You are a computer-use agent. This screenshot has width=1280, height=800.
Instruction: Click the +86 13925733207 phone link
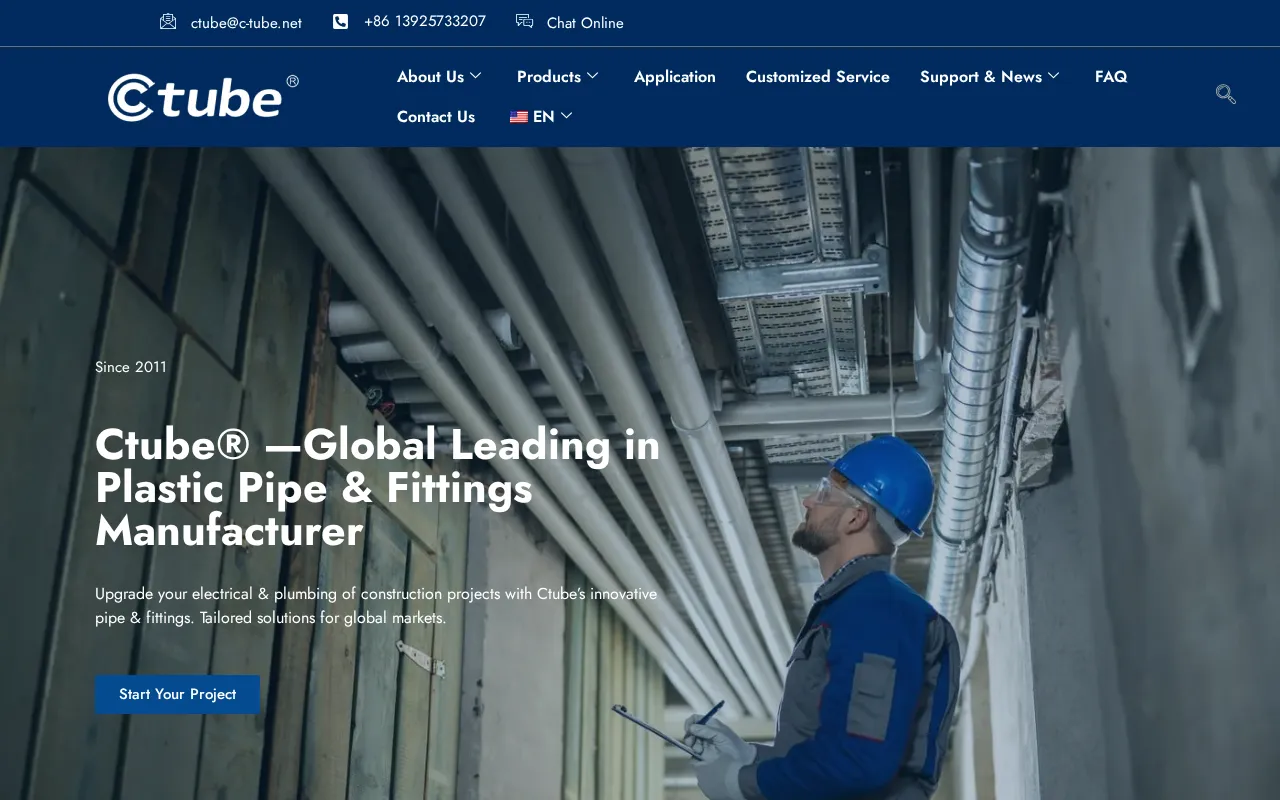pyautogui.click(x=425, y=21)
